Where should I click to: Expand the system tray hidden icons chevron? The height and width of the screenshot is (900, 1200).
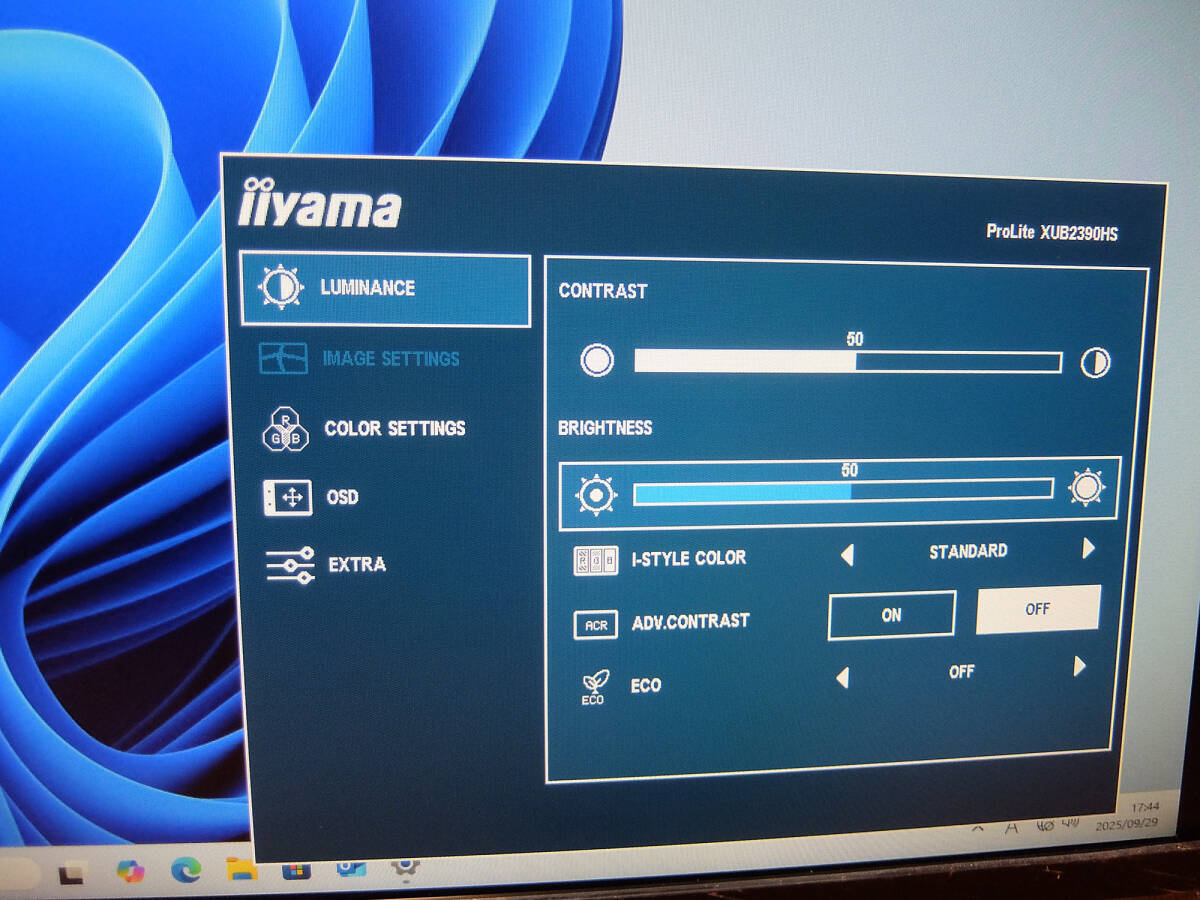[x=978, y=829]
